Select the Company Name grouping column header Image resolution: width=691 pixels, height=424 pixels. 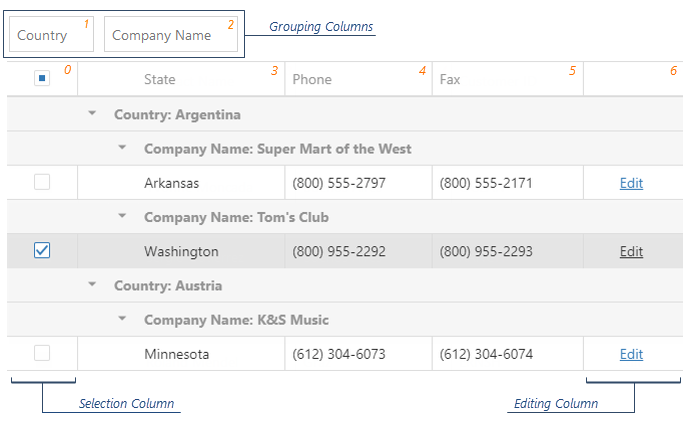coord(170,35)
